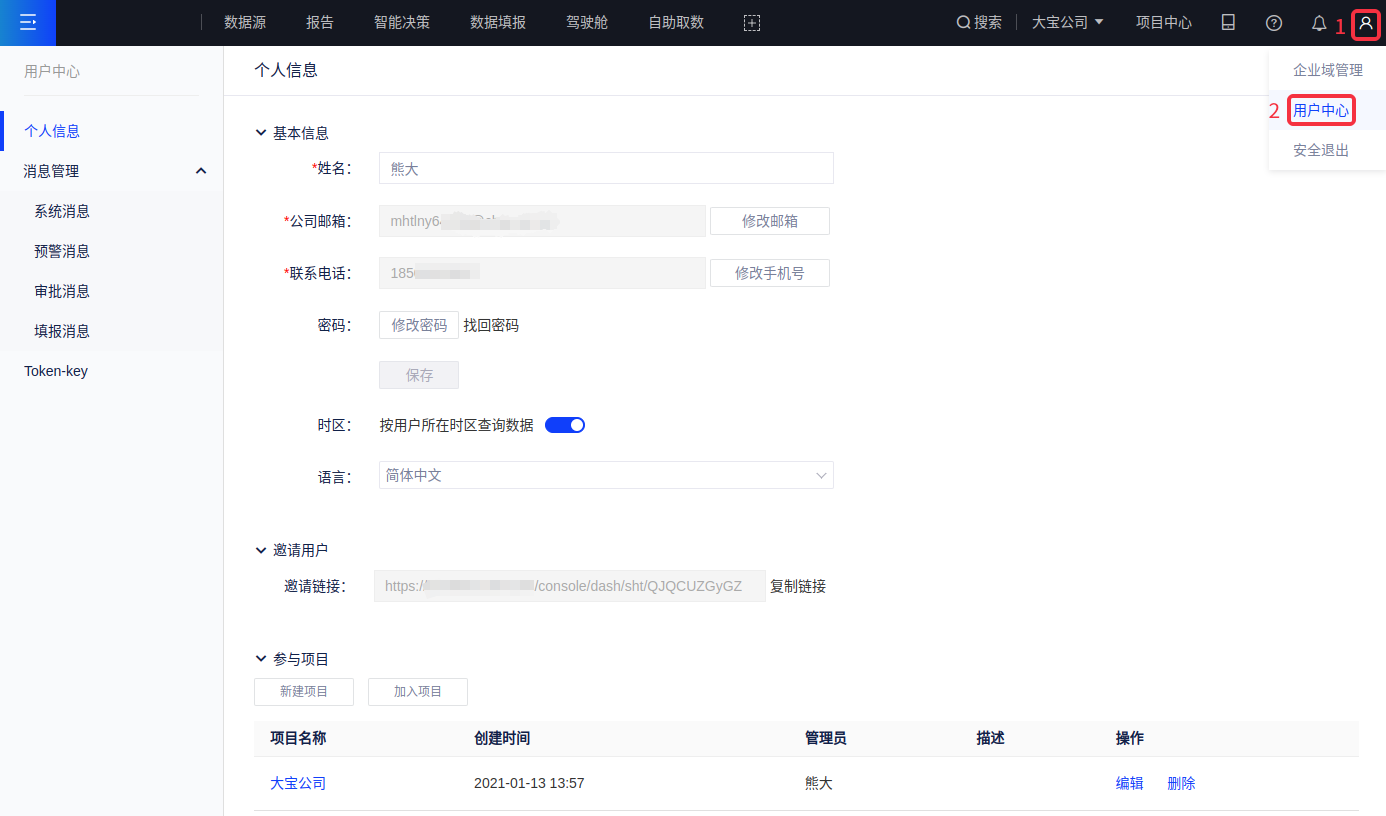Open the 大宝公司 company switcher dropdown
Screen dimensions: 1386x816
tap(1067, 22)
